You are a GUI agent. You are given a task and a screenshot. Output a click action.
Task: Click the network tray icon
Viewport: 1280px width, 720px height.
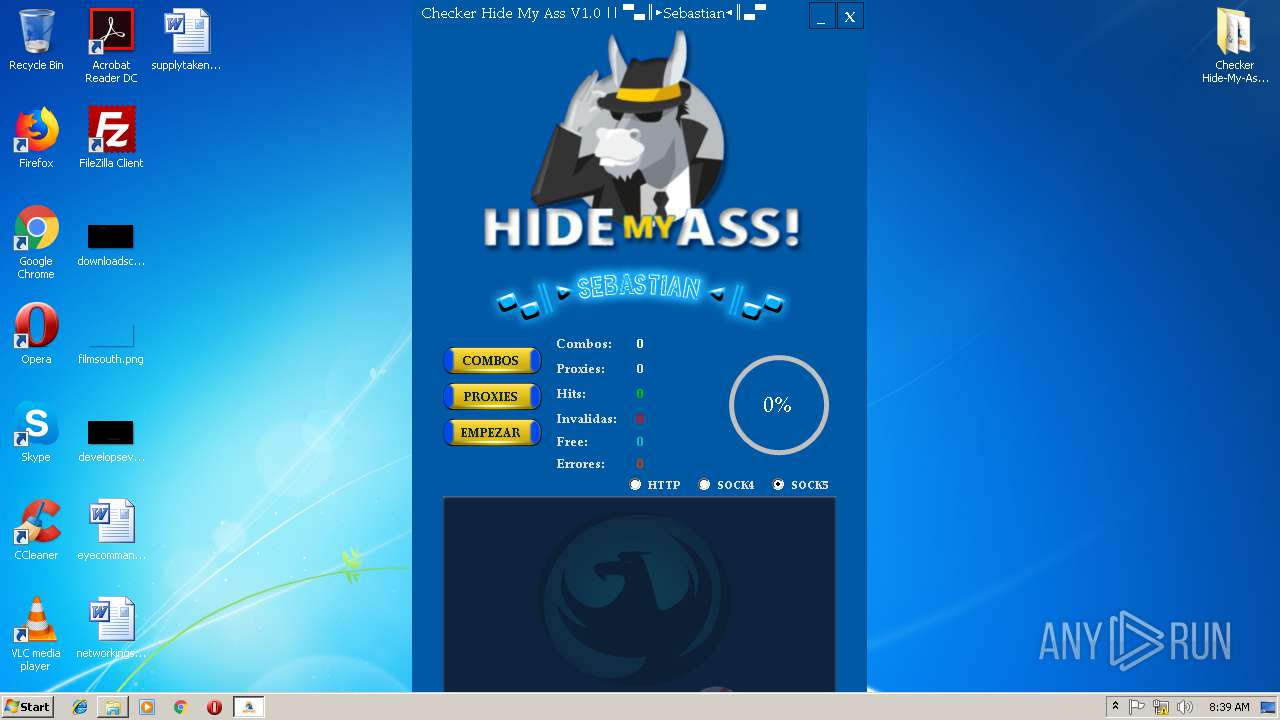[1161, 707]
